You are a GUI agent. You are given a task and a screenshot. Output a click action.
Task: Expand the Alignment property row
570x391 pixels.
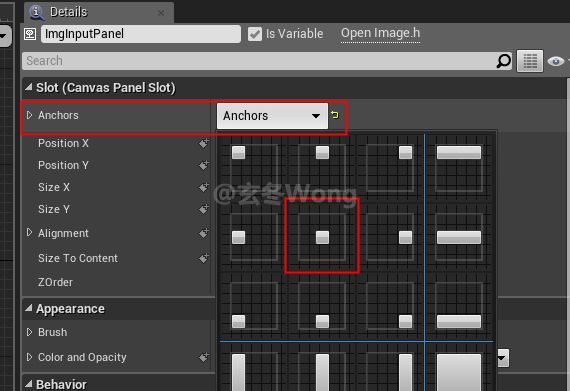pos(29,232)
